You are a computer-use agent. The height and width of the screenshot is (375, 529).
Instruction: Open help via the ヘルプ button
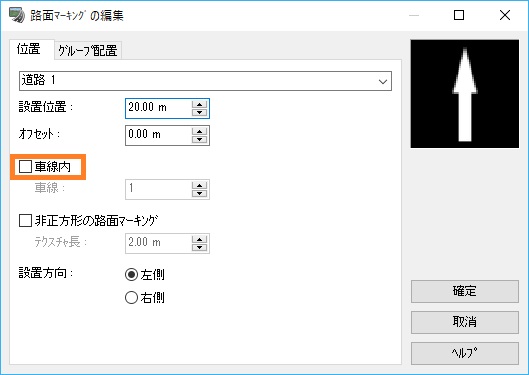[465, 353]
